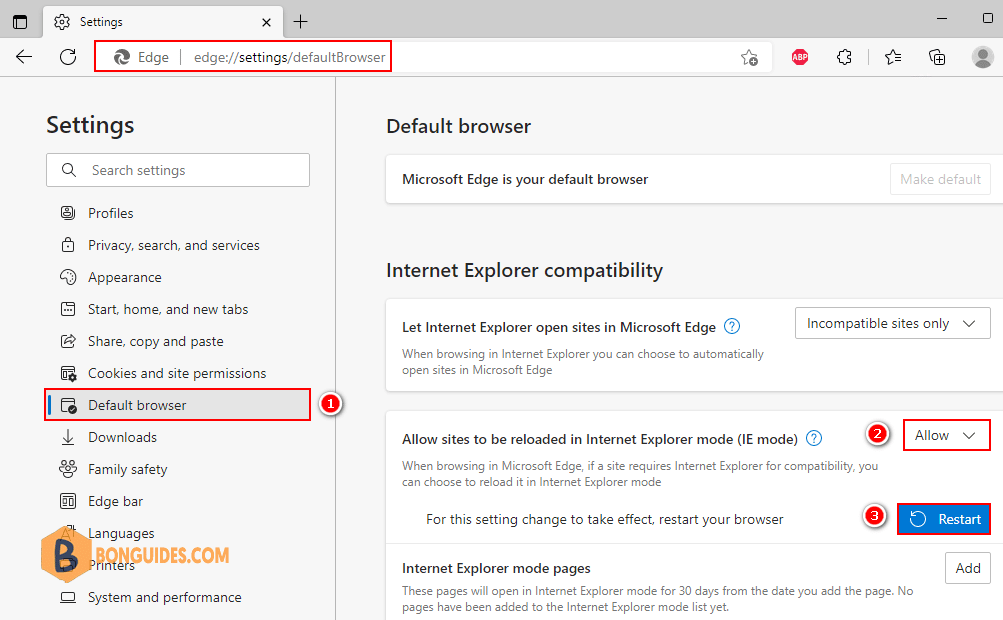Select Default browser in sidebar
The image size is (1003, 620).
coord(178,405)
